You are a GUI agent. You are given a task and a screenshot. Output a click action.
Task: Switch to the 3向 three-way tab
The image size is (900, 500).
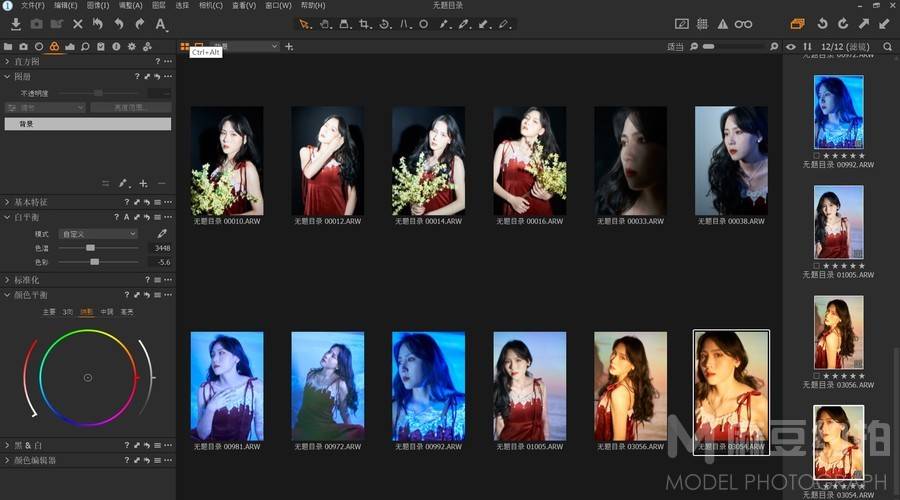[x=68, y=312]
